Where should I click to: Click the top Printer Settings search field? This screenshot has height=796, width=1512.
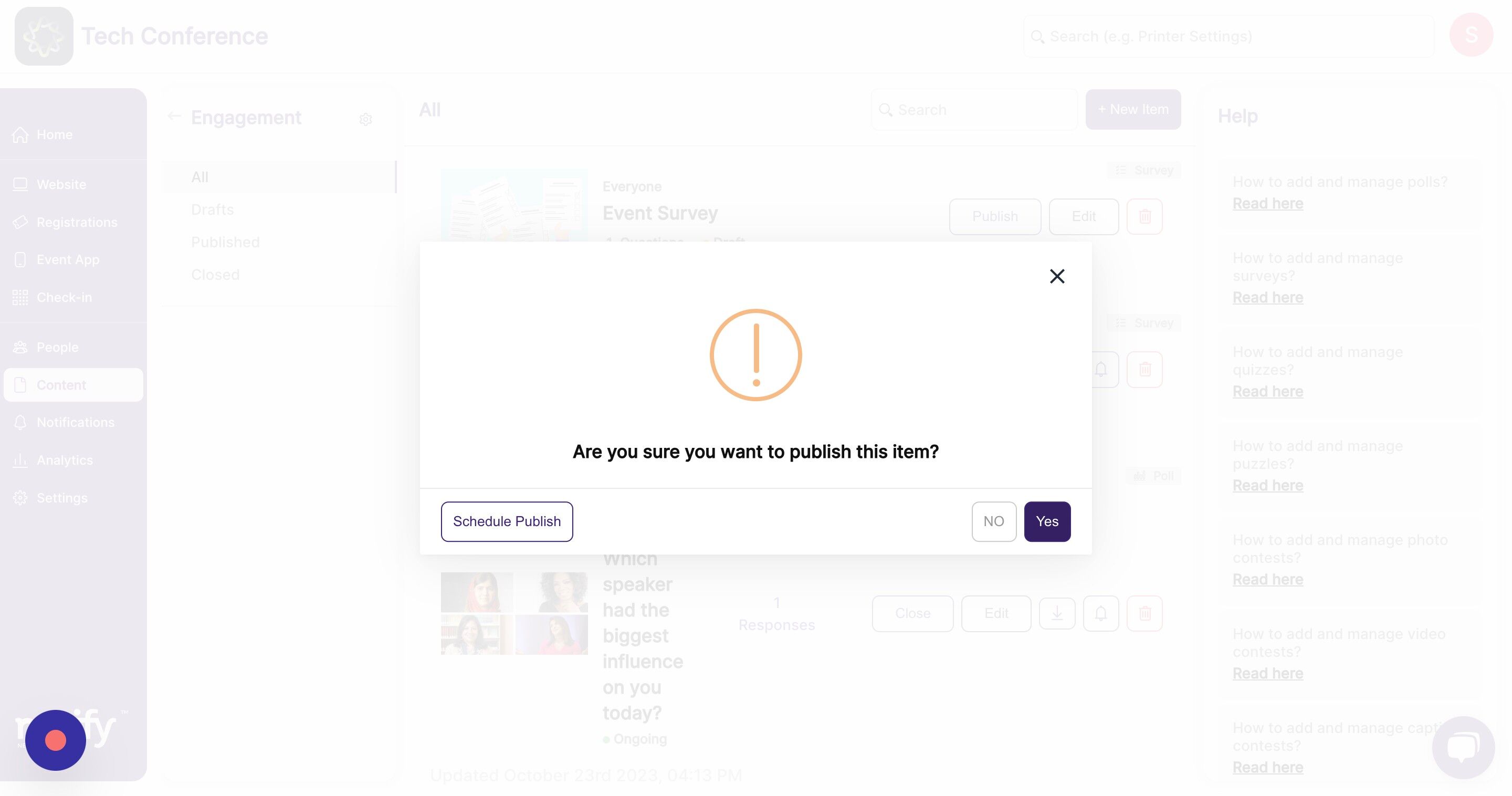click(x=1228, y=36)
